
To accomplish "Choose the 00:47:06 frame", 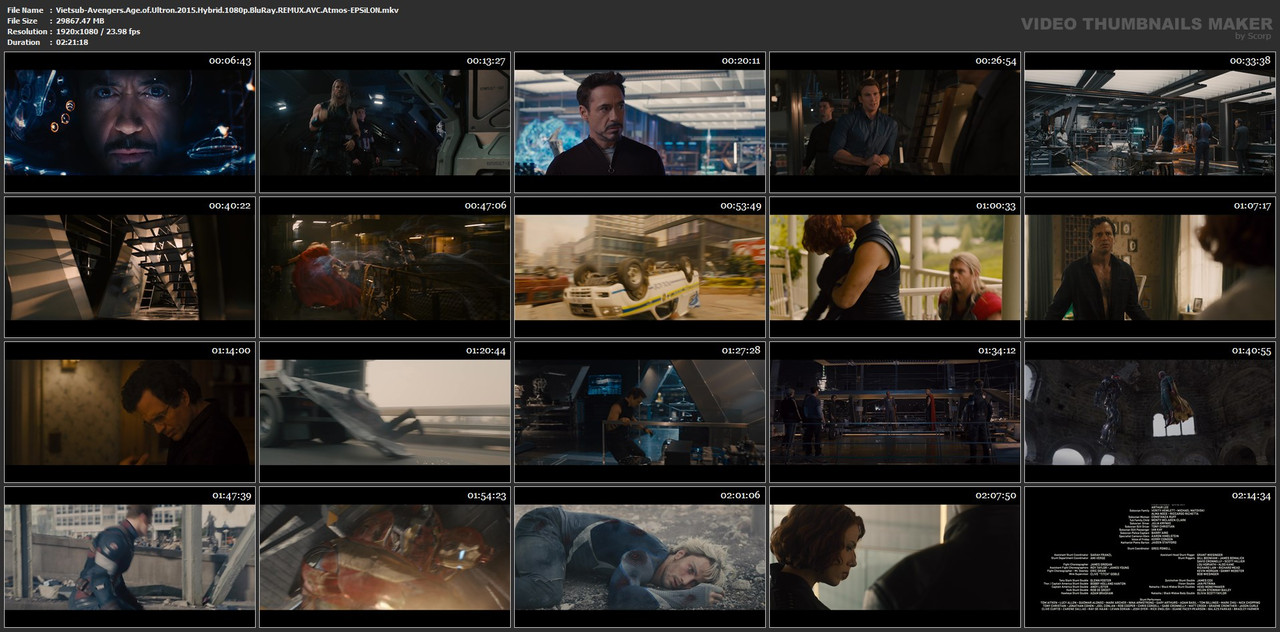I will 385,267.
